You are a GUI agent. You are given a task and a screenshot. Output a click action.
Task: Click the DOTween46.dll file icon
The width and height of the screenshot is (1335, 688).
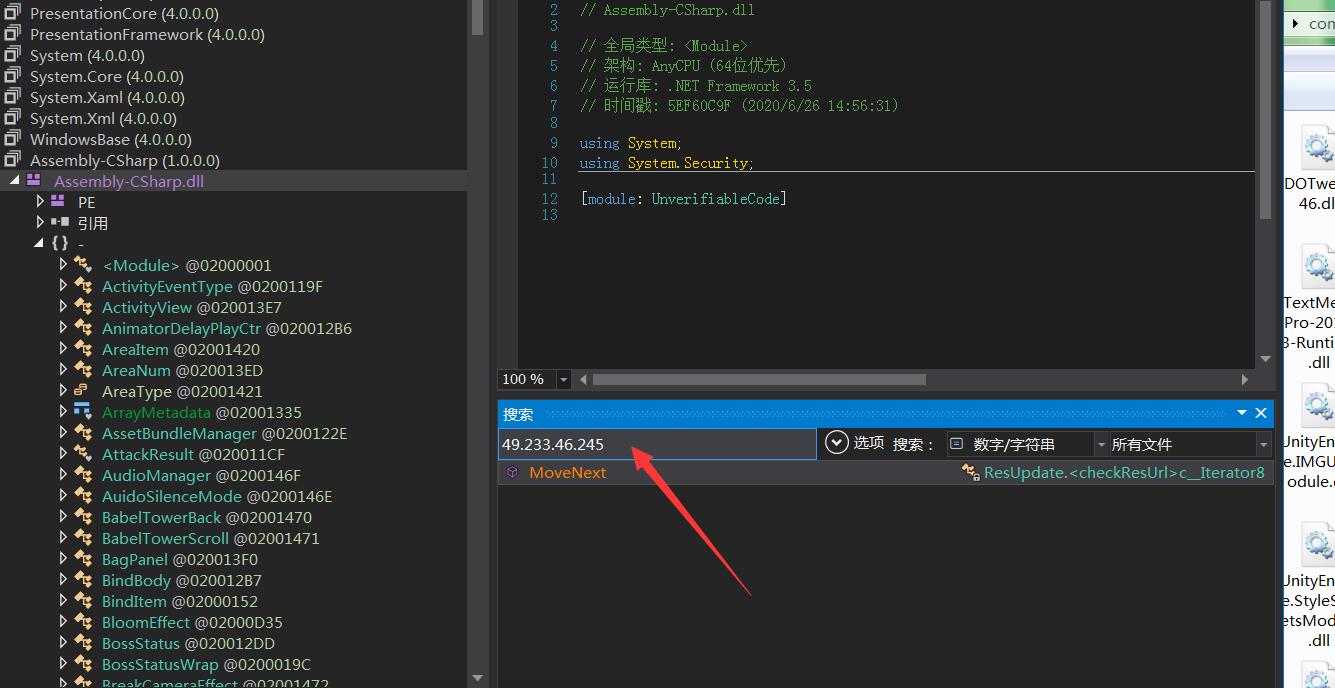pyautogui.click(x=1317, y=150)
